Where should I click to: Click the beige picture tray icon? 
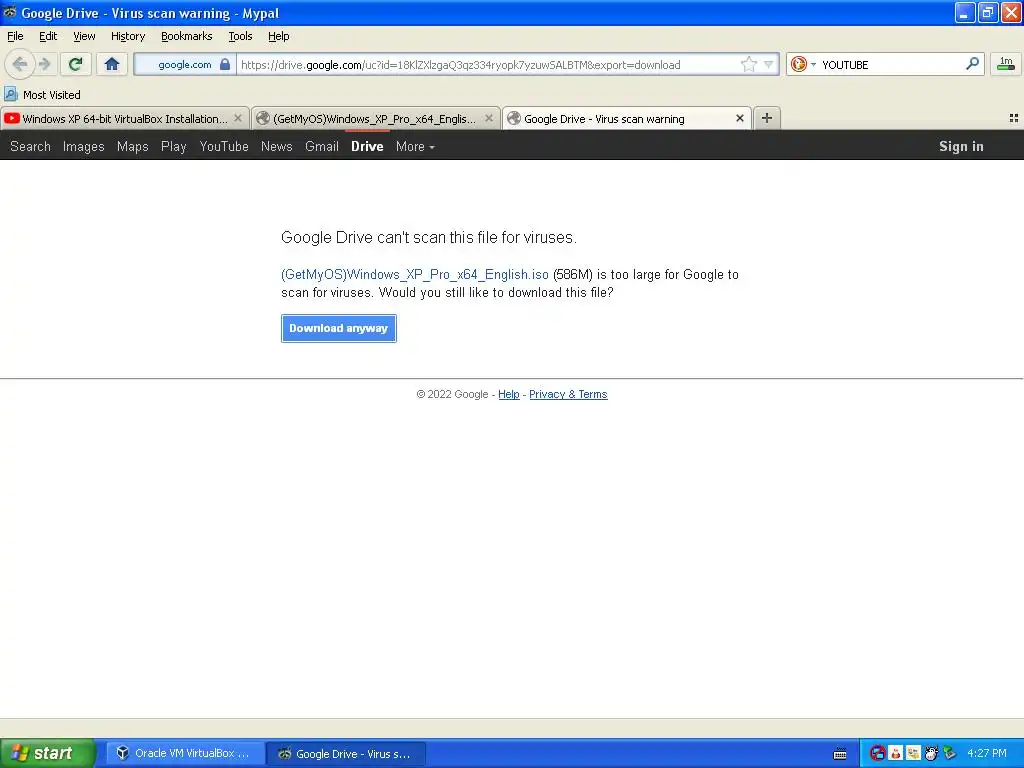(914, 754)
